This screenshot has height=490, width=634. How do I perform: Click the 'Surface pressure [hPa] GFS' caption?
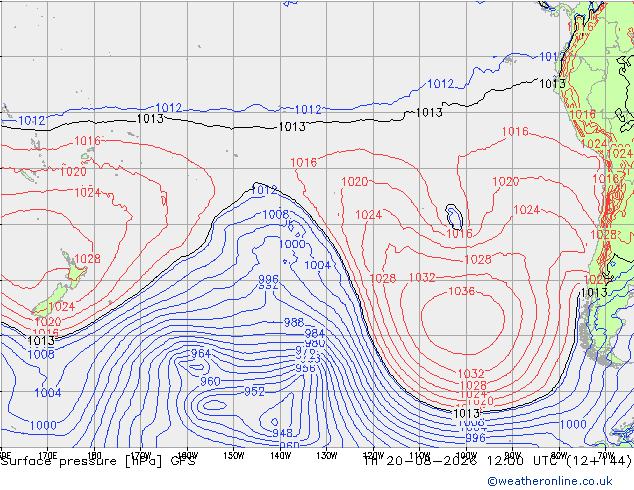click(98, 461)
